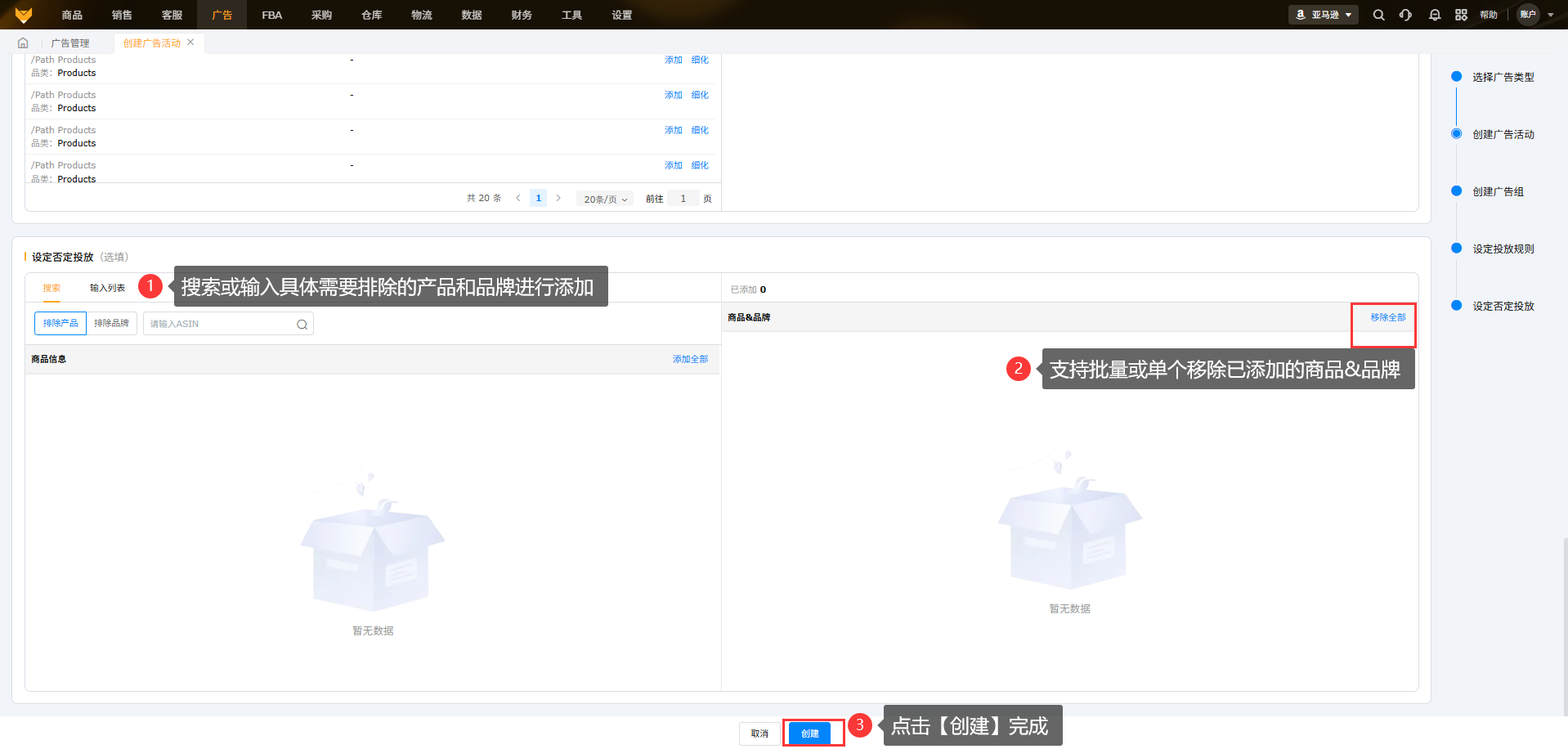Viewport: 1568px width, 749px height.
Task: Open the global search magnifier icon
Action: (1378, 15)
